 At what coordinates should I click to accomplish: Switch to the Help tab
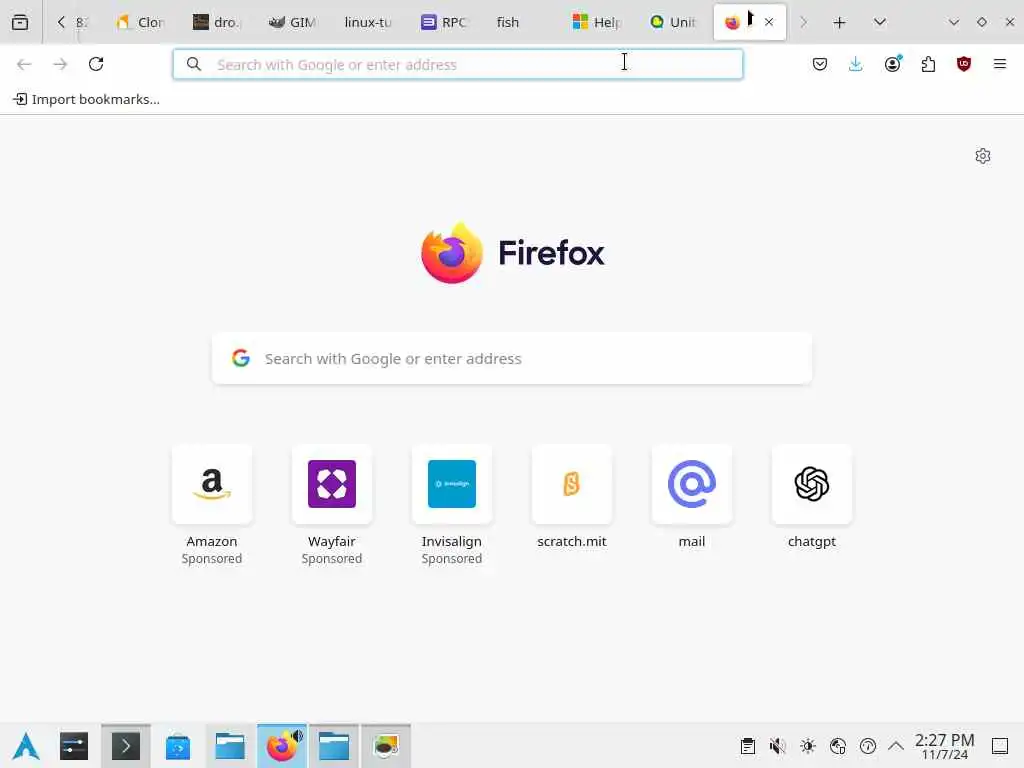pos(597,22)
